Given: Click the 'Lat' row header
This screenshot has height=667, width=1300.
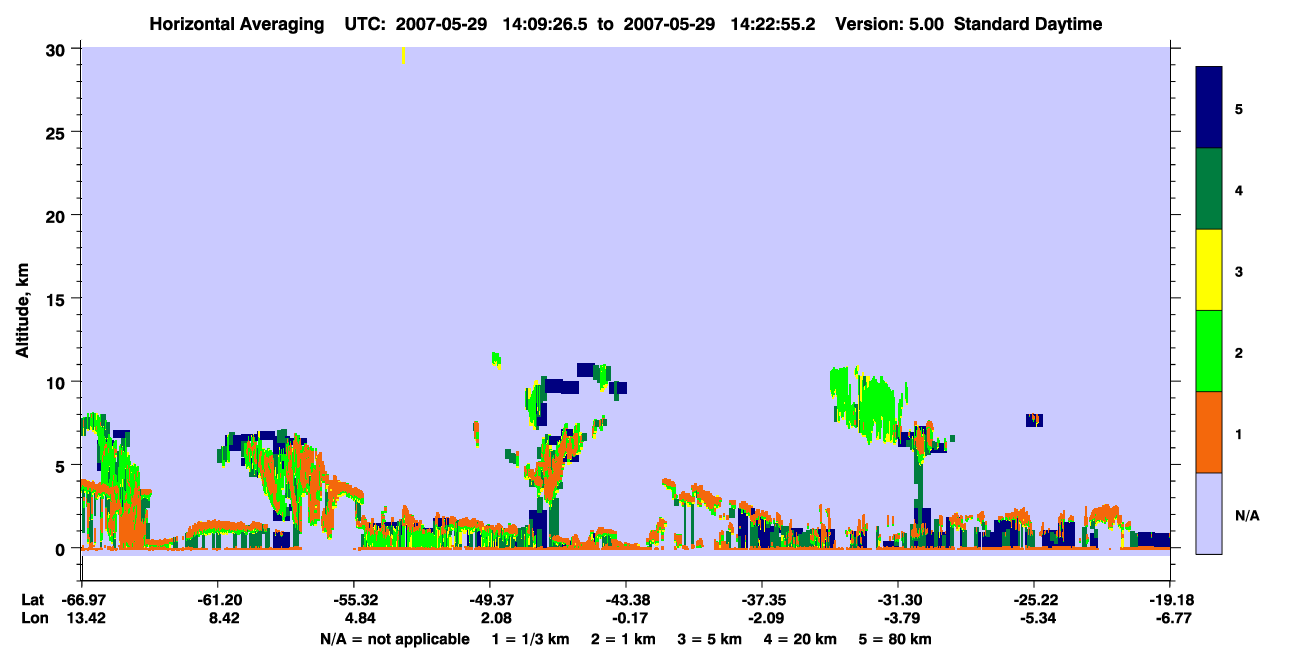Looking at the screenshot, I should click(x=33, y=600).
